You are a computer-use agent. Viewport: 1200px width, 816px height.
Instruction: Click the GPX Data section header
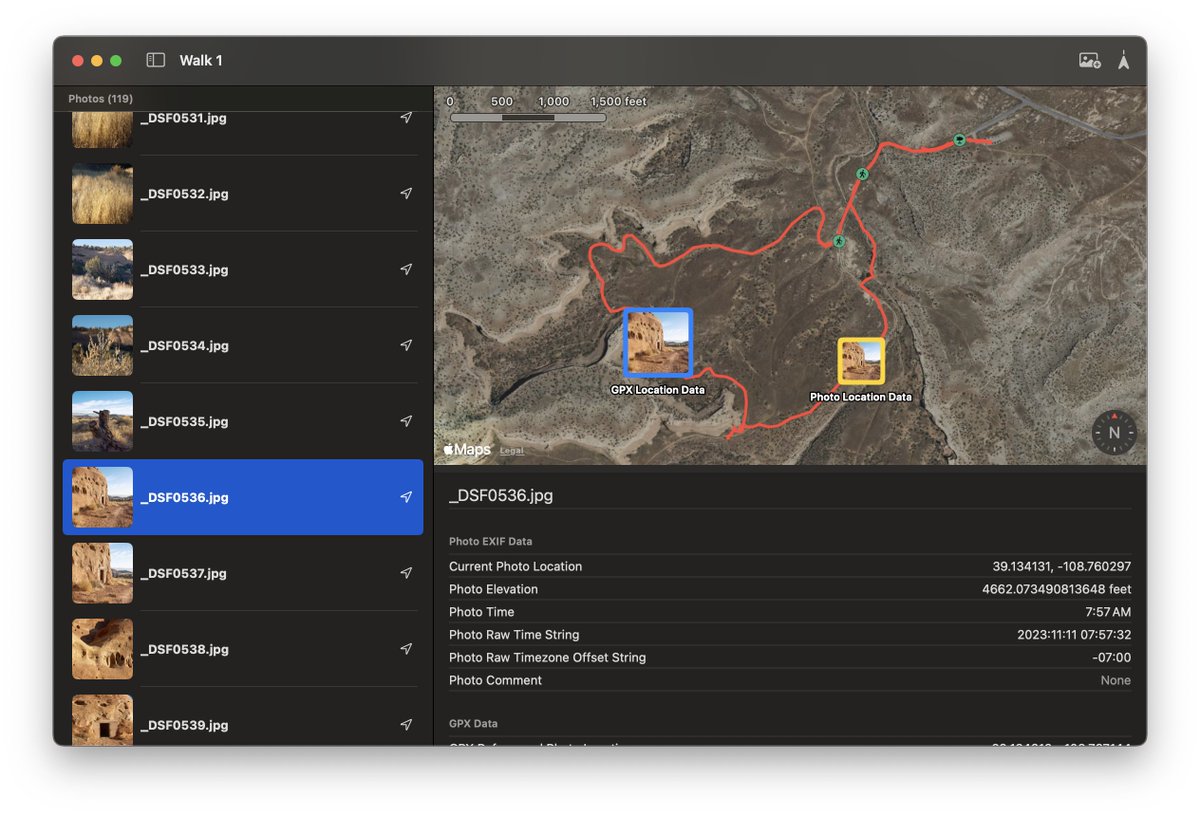click(473, 723)
